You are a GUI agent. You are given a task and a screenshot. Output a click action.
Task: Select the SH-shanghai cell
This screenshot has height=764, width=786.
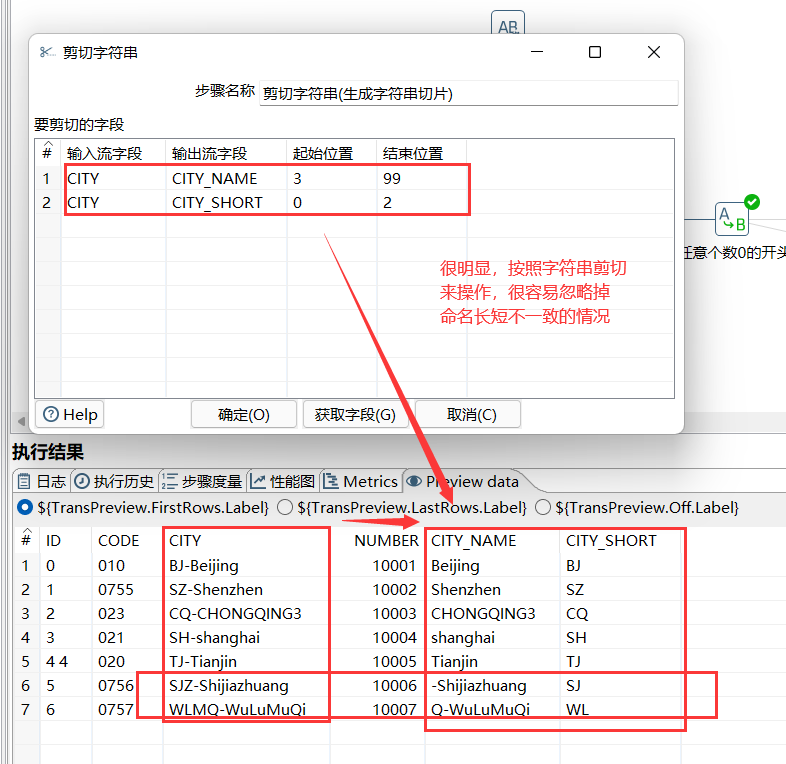246,638
